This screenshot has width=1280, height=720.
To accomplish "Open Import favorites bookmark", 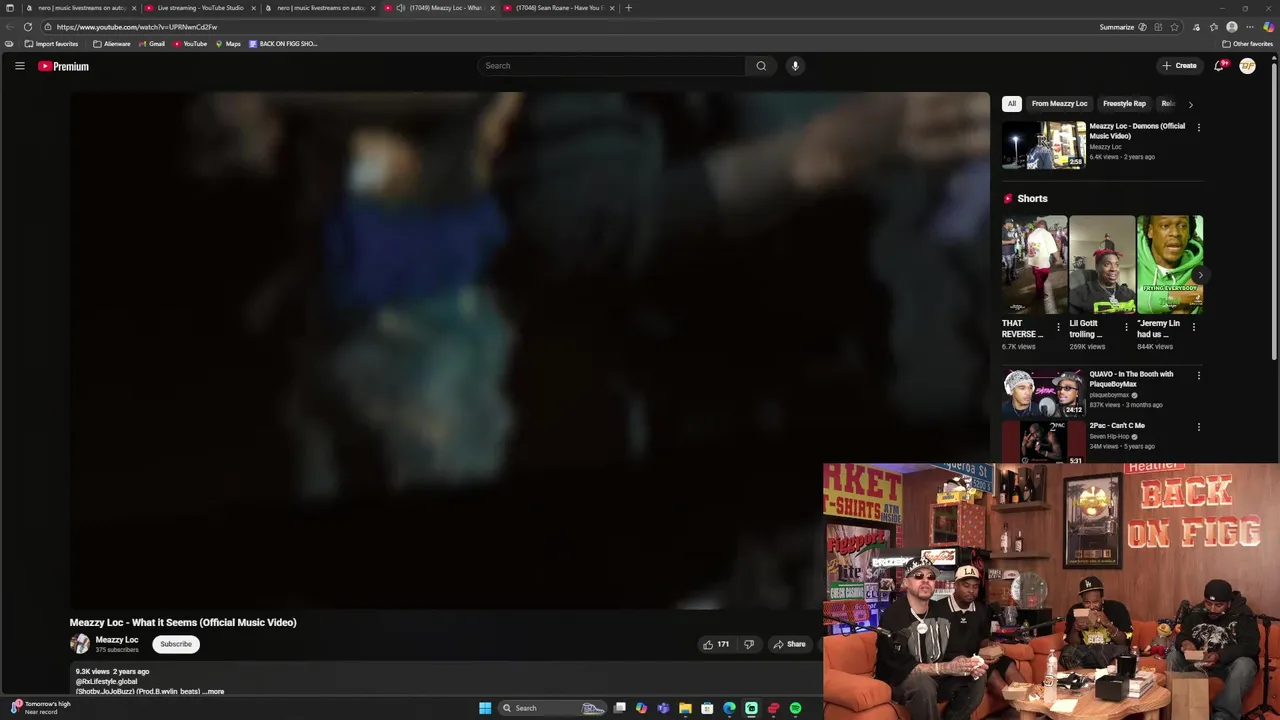I will click(x=51, y=44).
